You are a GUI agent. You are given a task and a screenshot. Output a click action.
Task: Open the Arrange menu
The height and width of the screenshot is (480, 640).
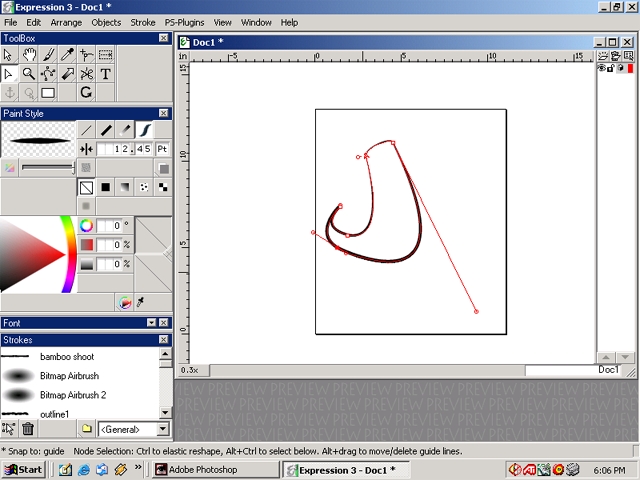click(x=66, y=22)
